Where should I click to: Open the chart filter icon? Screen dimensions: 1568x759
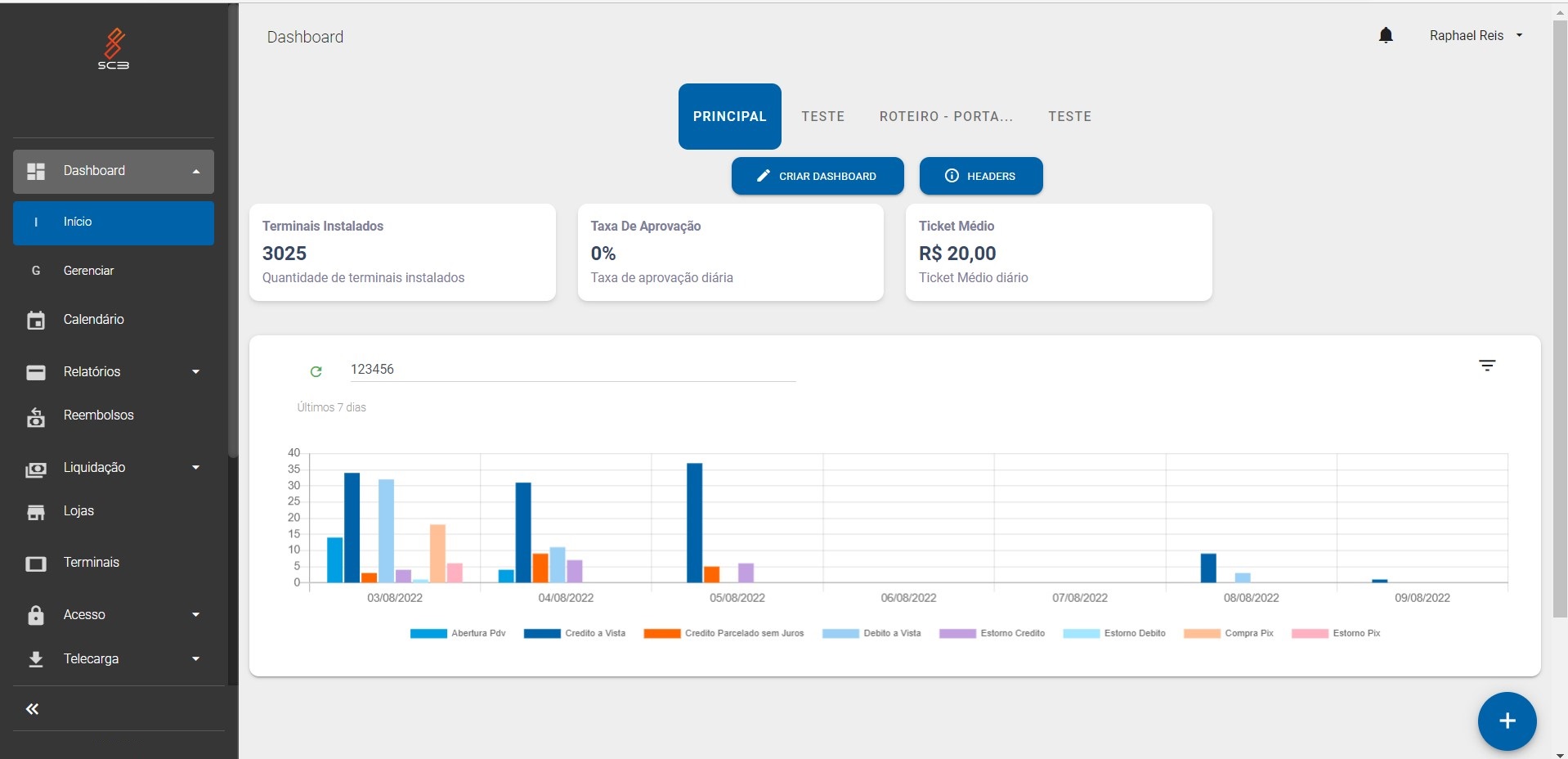point(1486,366)
